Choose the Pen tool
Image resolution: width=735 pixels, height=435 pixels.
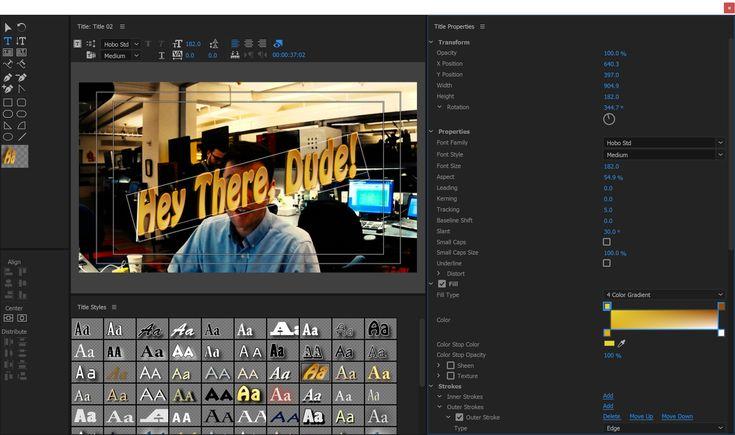point(8,77)
